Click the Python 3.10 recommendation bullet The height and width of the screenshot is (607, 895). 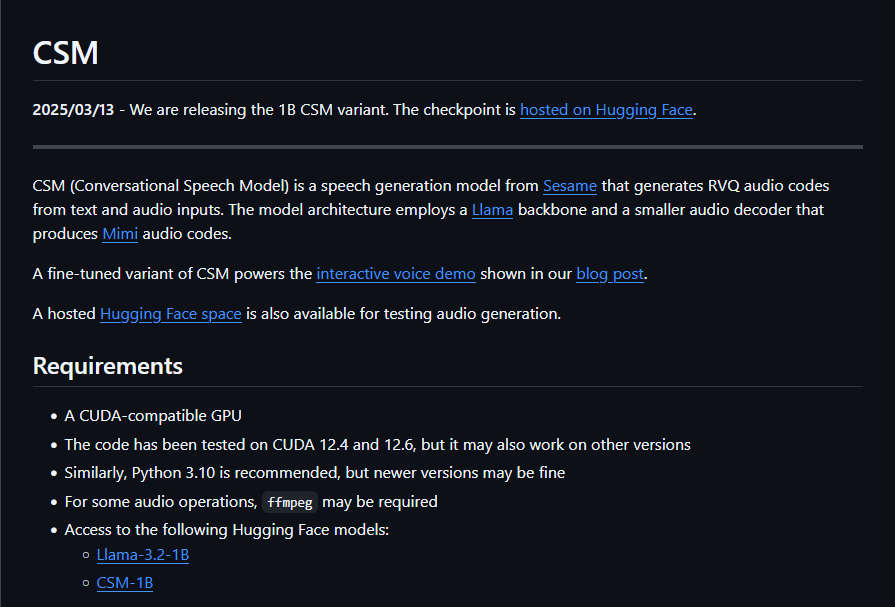point(315,473)
